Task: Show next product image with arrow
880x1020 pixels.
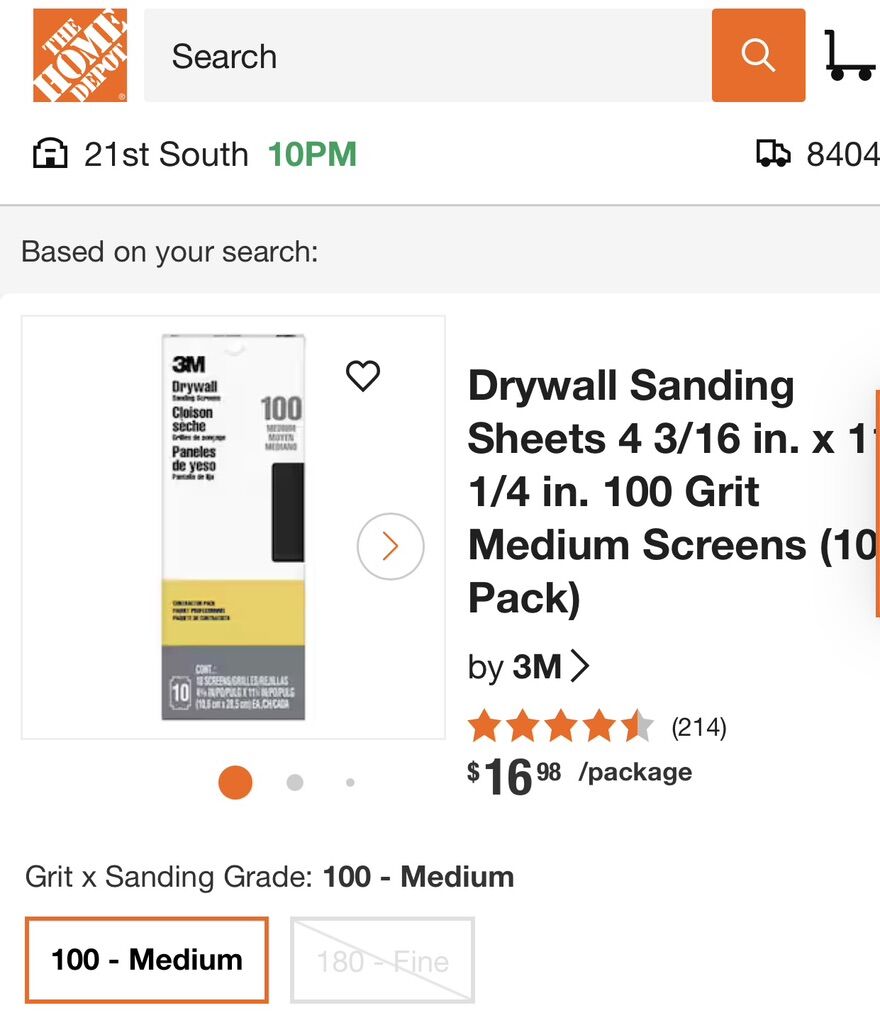Action: coord(390,546)
